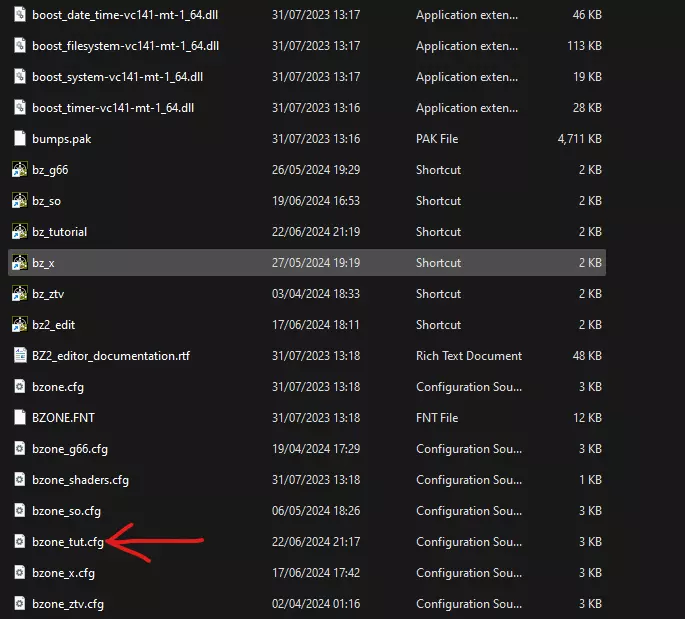685x619 pixels.
Task: Click the FNT File type cell
Action: click(x=437, y=418)
